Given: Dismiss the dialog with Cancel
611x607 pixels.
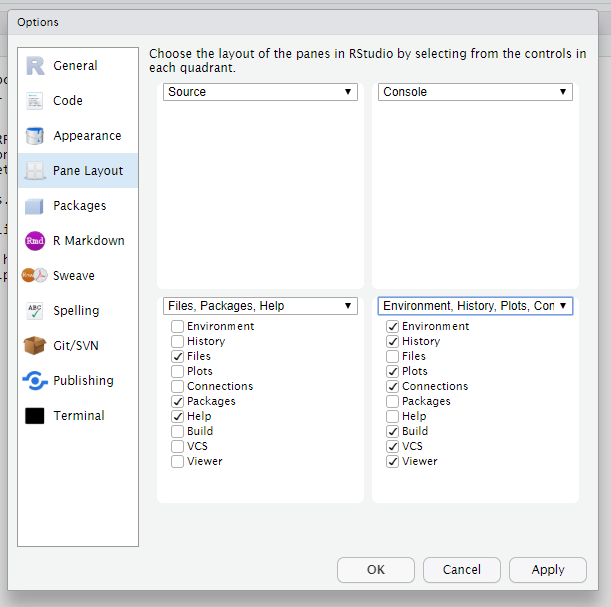Looking at the screenshot, I should pyautogui.click(x=462, y=570).
